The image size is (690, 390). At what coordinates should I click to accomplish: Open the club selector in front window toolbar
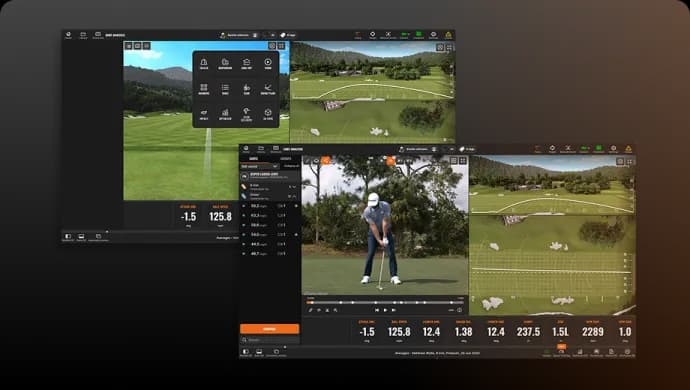pyautogui.click(x=468, y=149)
